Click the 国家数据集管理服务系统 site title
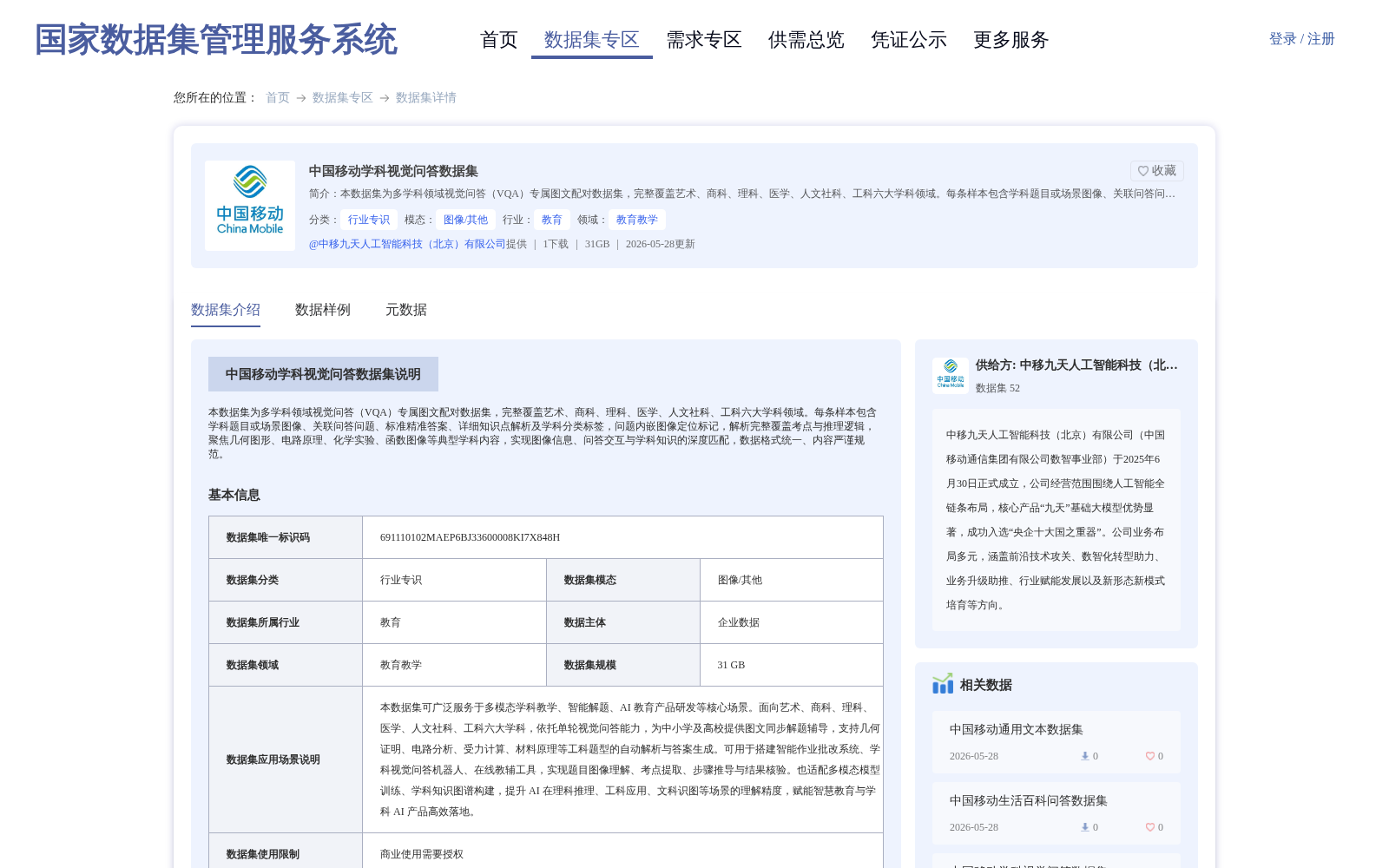1389x868 pixels. (x=216, y=40)
